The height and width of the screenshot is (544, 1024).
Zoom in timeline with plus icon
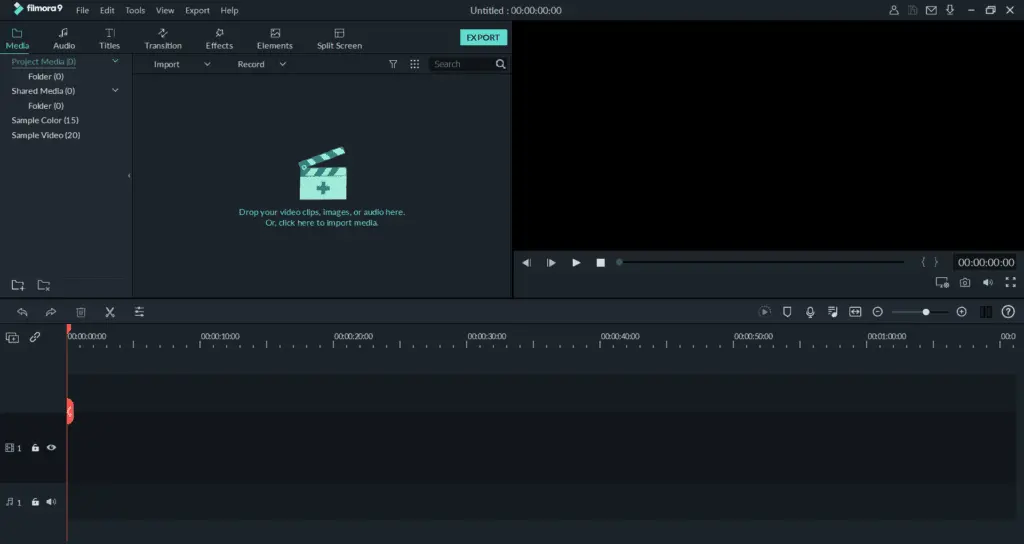point(961,312)
